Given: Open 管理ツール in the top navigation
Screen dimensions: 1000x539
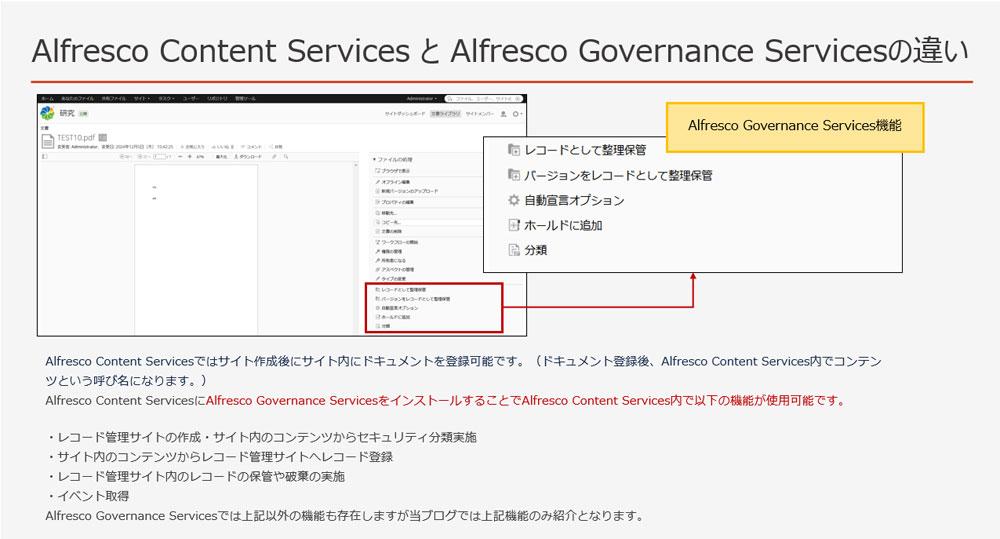Looking at the screenshot, I should (246, 99).
